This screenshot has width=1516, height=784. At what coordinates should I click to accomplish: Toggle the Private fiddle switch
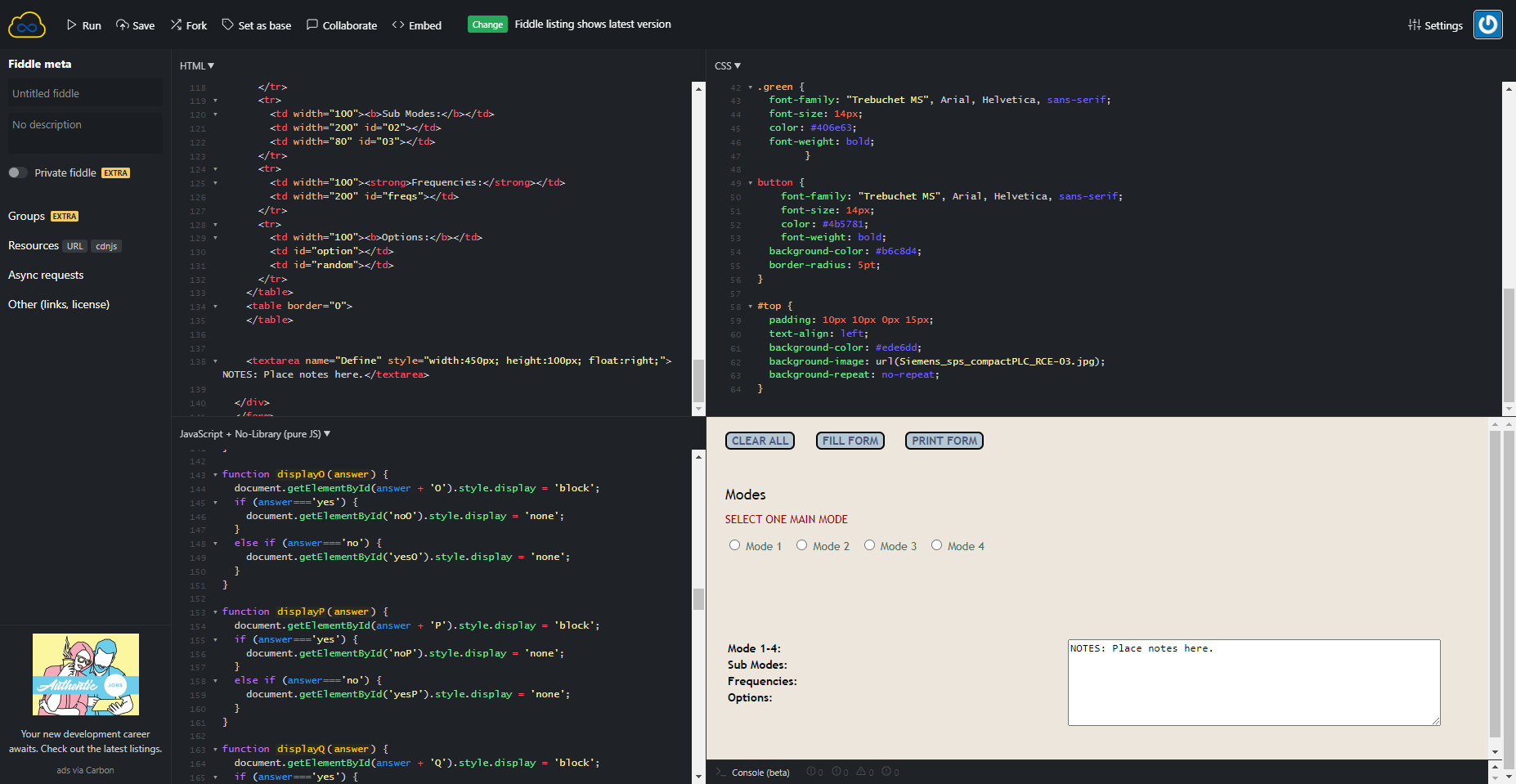(x=18, y=172)
